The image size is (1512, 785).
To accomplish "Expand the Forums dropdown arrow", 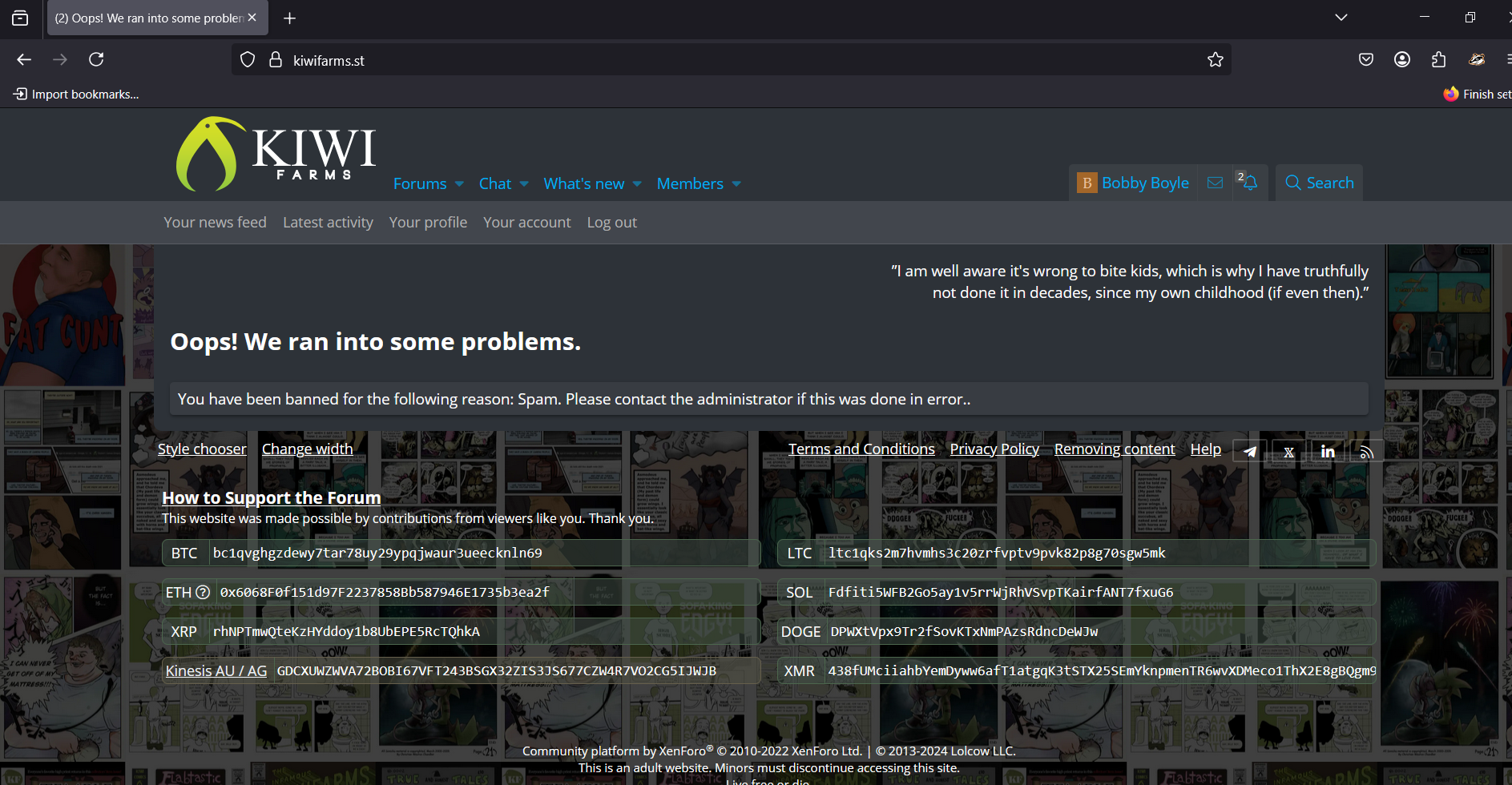I will [x=459, y=184].
